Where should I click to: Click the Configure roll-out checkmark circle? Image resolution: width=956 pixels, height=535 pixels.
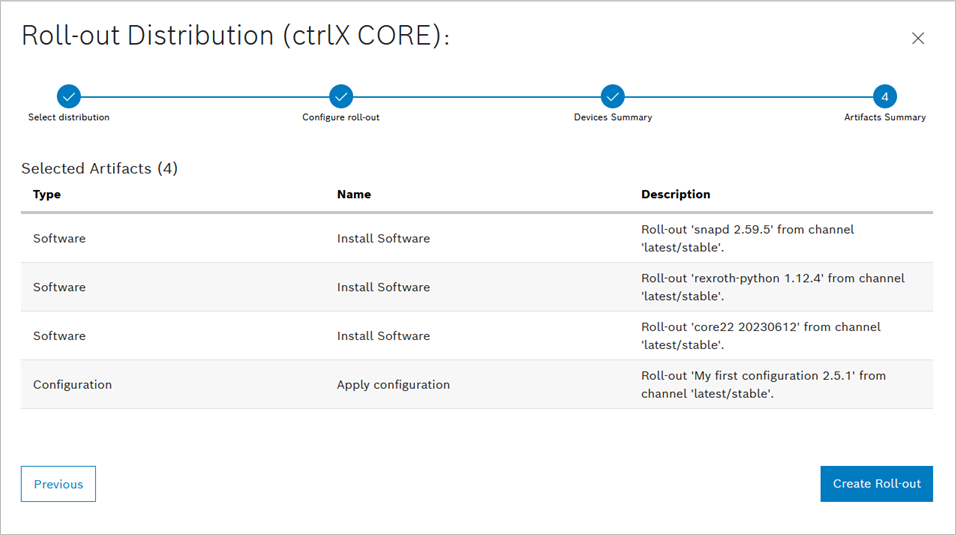341,96
